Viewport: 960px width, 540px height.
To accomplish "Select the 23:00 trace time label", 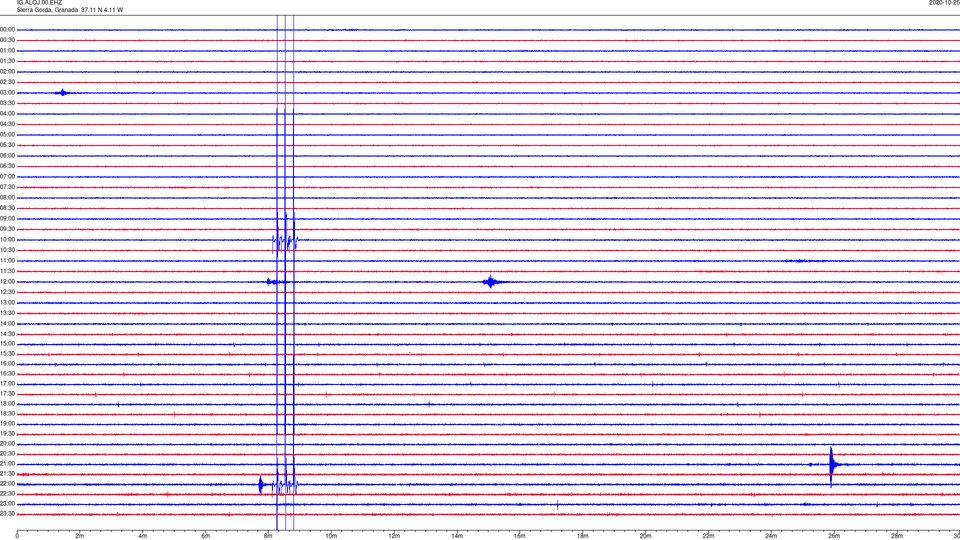I will tap(7, 504).
